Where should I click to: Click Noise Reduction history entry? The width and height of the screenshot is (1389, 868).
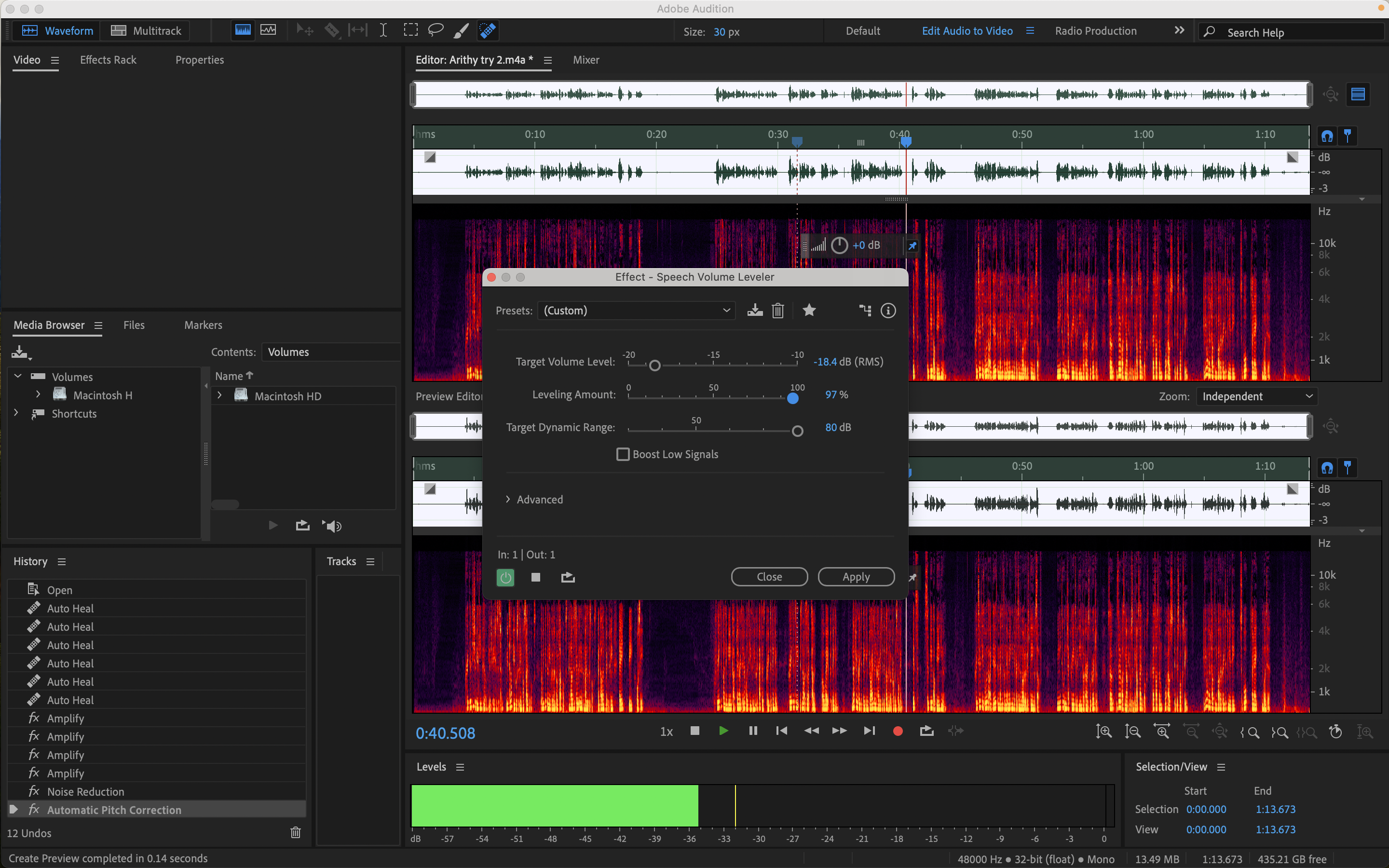(x=156, y=792)
